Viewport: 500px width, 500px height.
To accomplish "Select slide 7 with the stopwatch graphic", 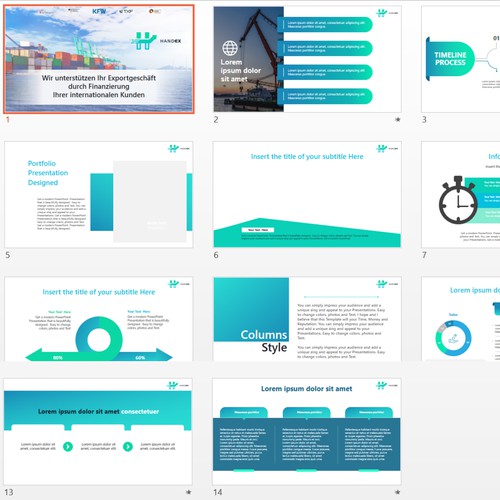I will coord(461,195).
